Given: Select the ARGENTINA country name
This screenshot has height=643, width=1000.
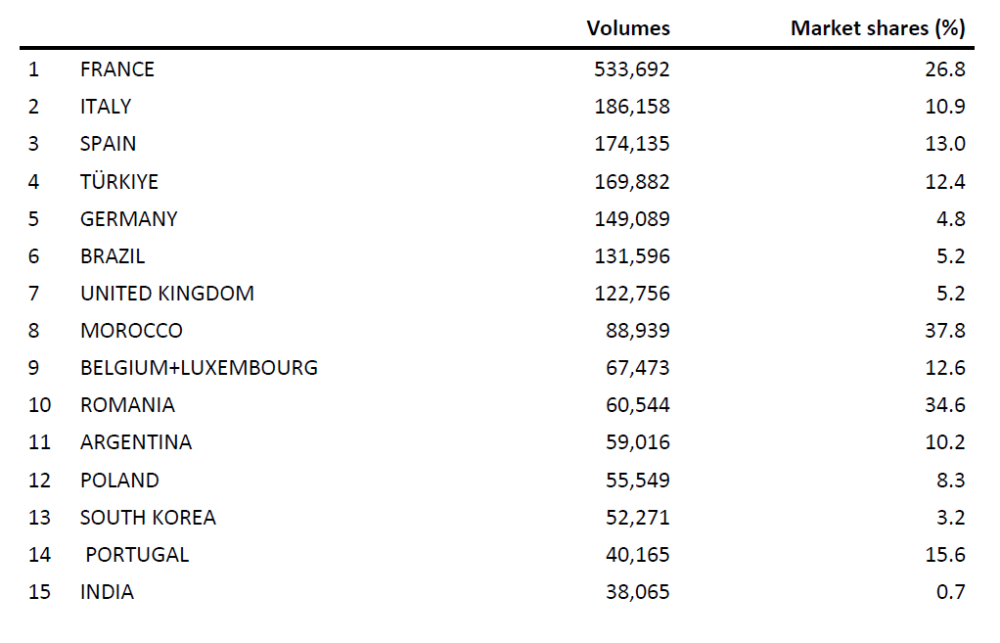Looking at the screenshot, I should pos(136,442).
